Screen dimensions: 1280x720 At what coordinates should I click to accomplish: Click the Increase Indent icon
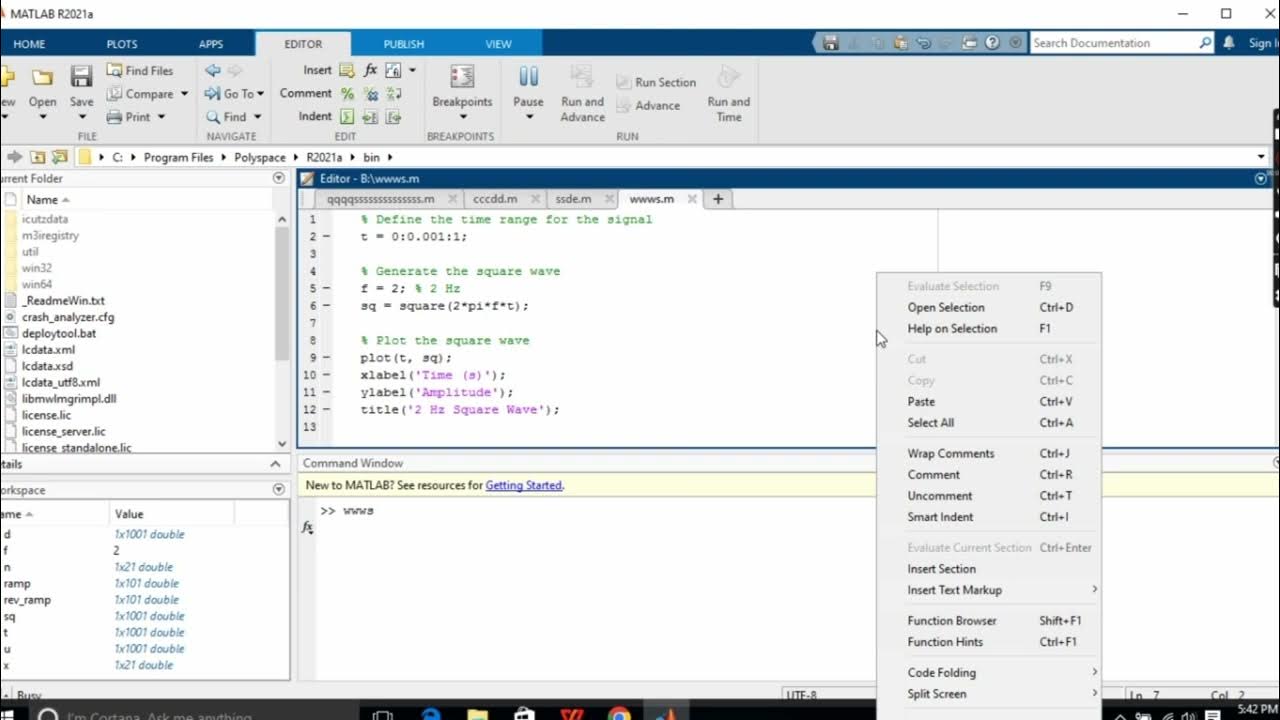tap(370, 117)
